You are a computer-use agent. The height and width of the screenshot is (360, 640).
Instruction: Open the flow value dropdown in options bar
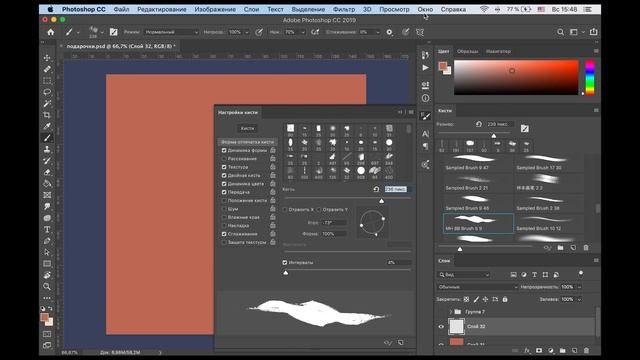(303, 32)
